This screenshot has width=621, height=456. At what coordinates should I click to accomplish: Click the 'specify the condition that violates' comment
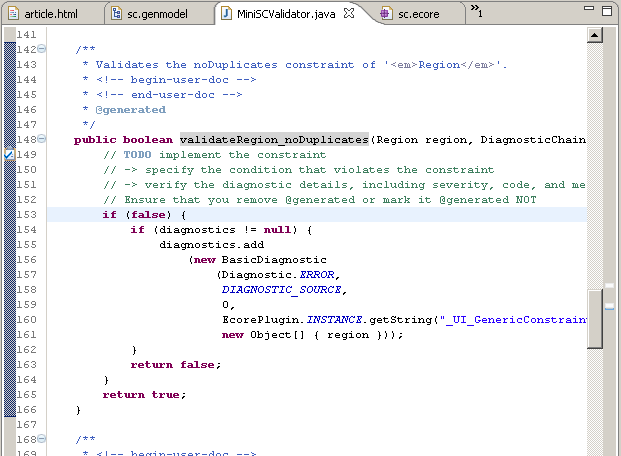pyautogui.click(x=299, y=170)
